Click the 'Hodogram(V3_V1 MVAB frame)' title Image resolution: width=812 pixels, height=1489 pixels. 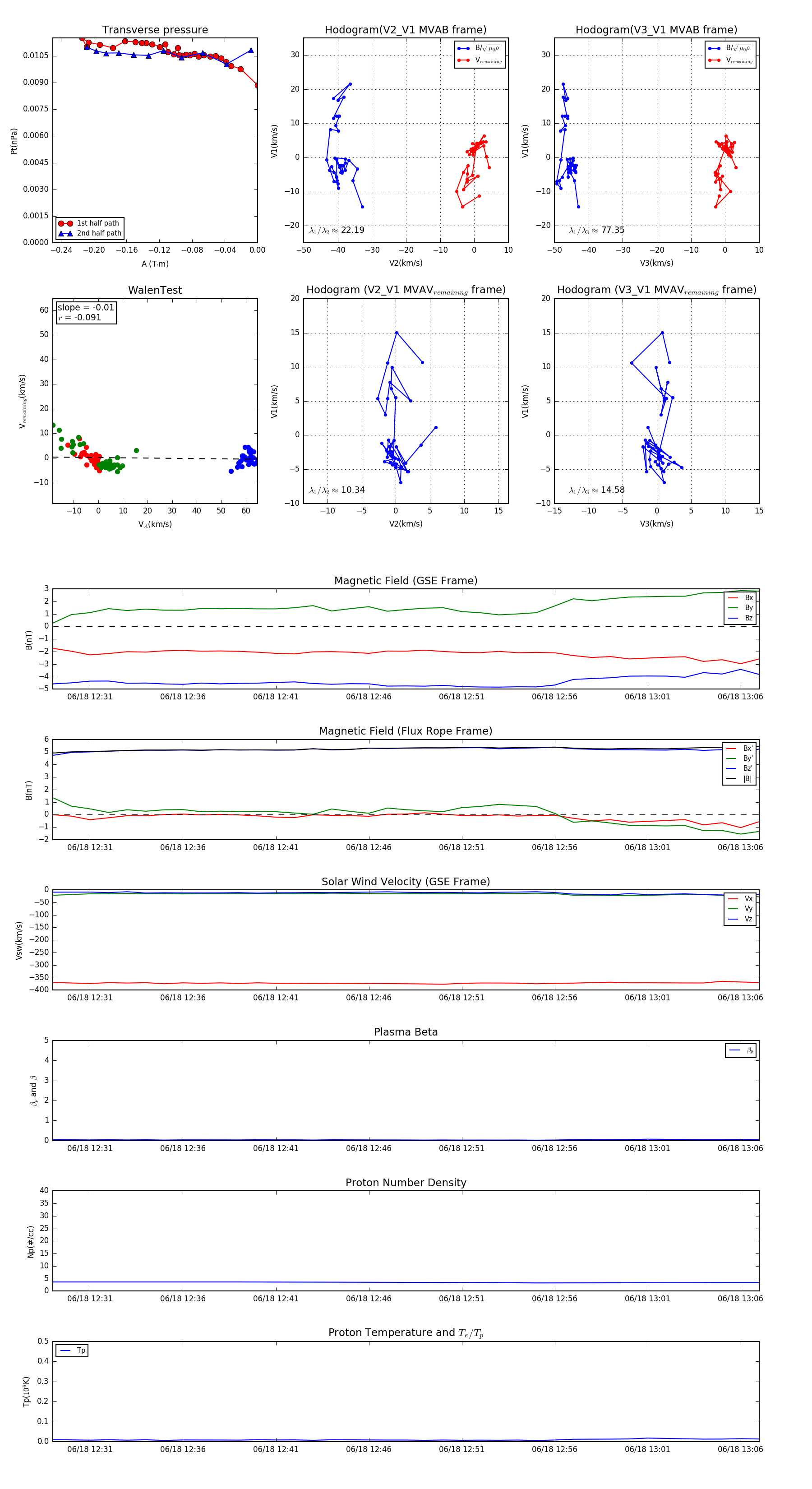(656, 30)
